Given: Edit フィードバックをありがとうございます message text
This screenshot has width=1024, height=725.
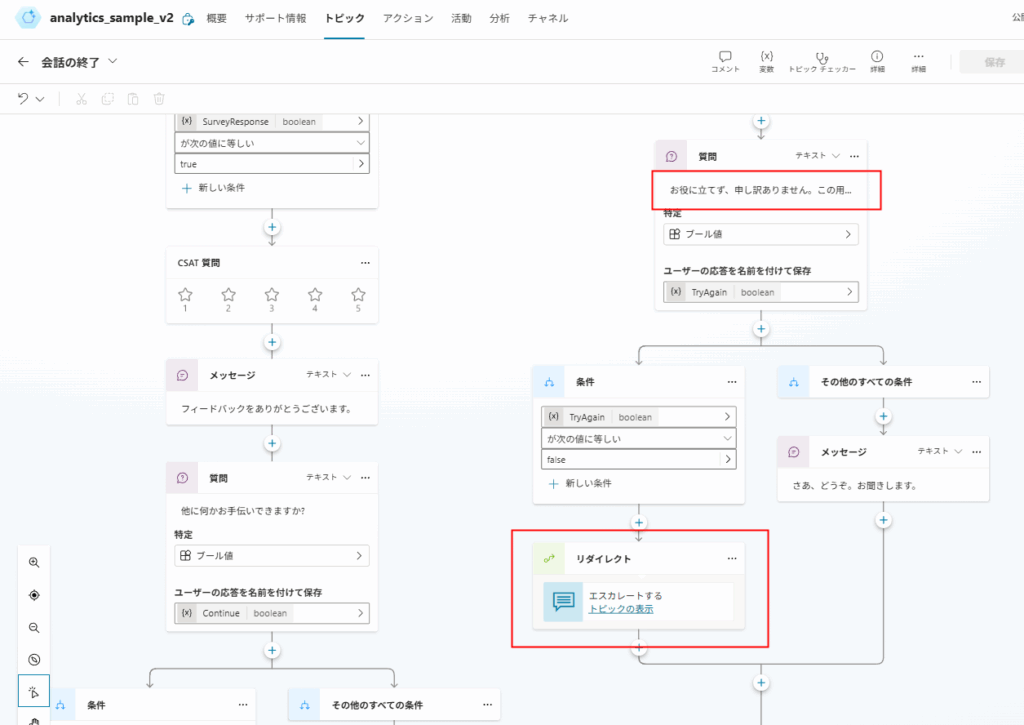Looking at the screenshot, I should 266,409.
